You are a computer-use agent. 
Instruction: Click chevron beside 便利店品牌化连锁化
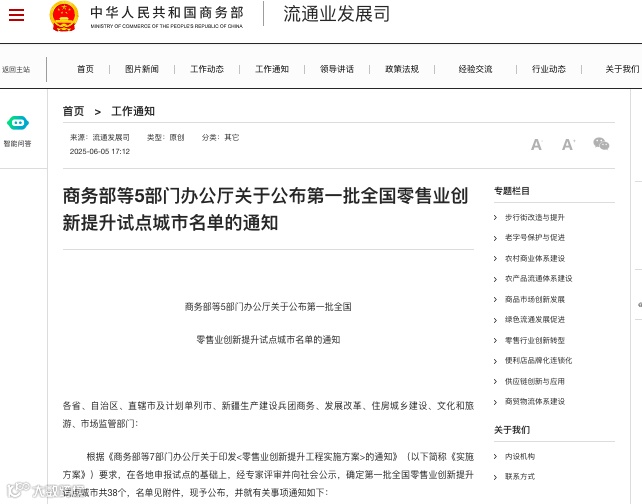[x=495, y=361]
